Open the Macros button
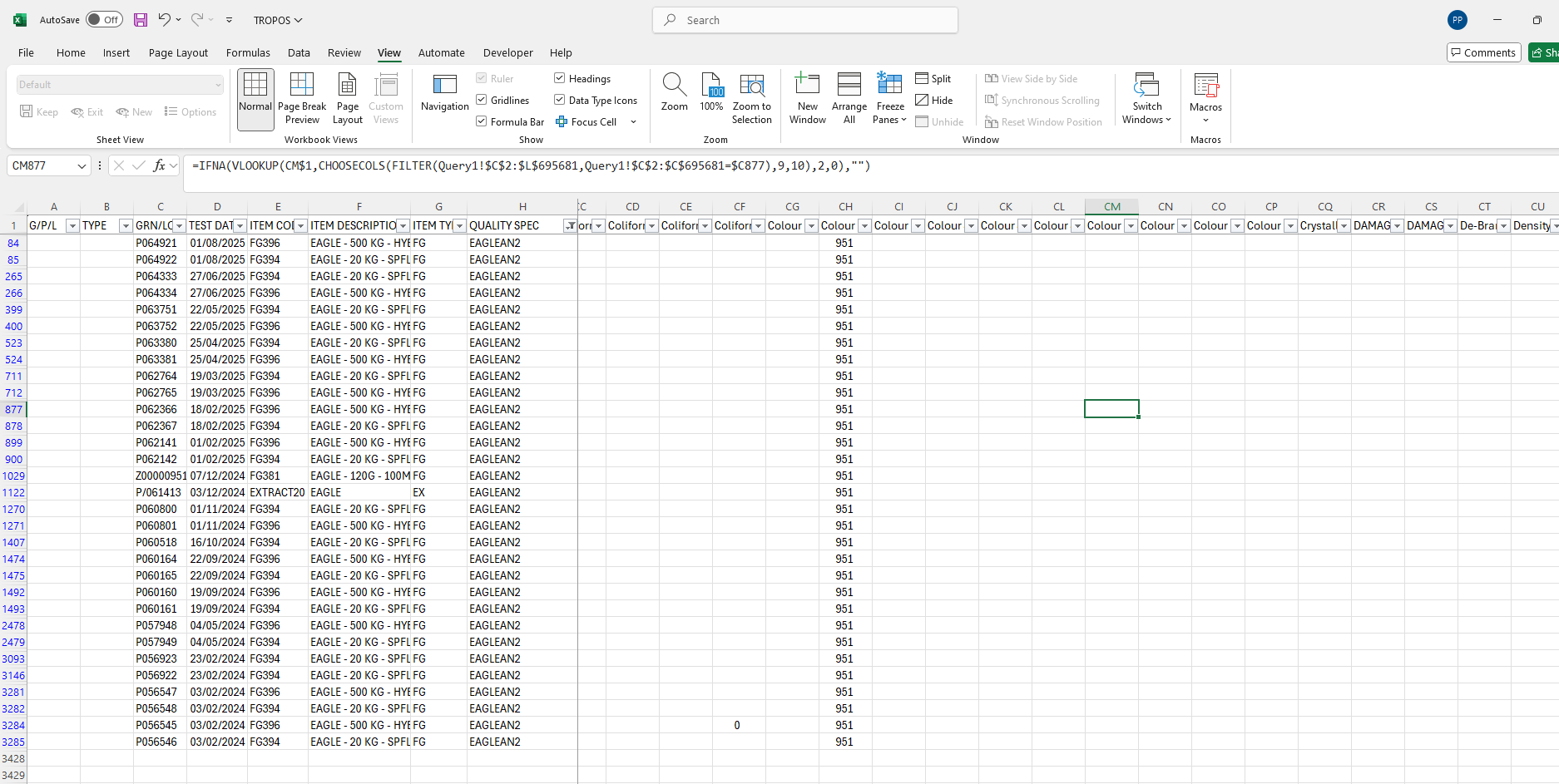The image size is (1559, 784). 1205,99
